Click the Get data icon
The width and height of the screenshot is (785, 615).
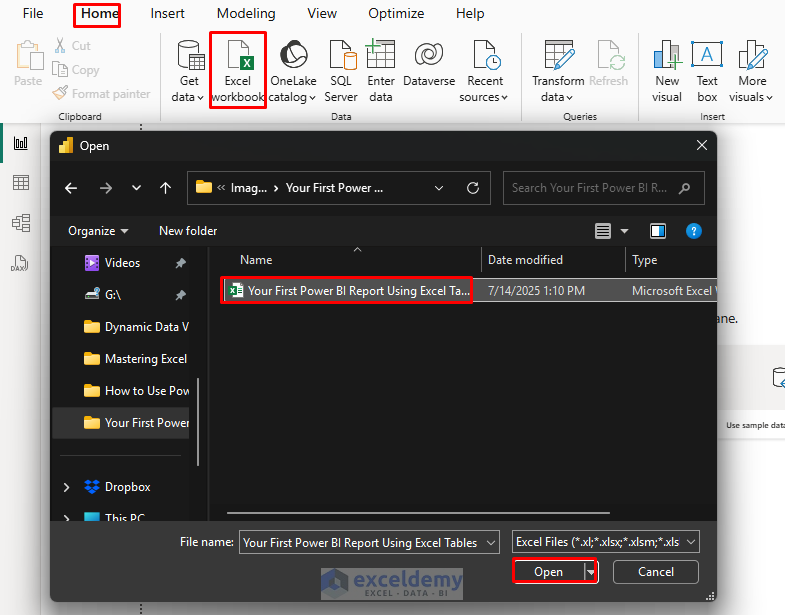190,55
